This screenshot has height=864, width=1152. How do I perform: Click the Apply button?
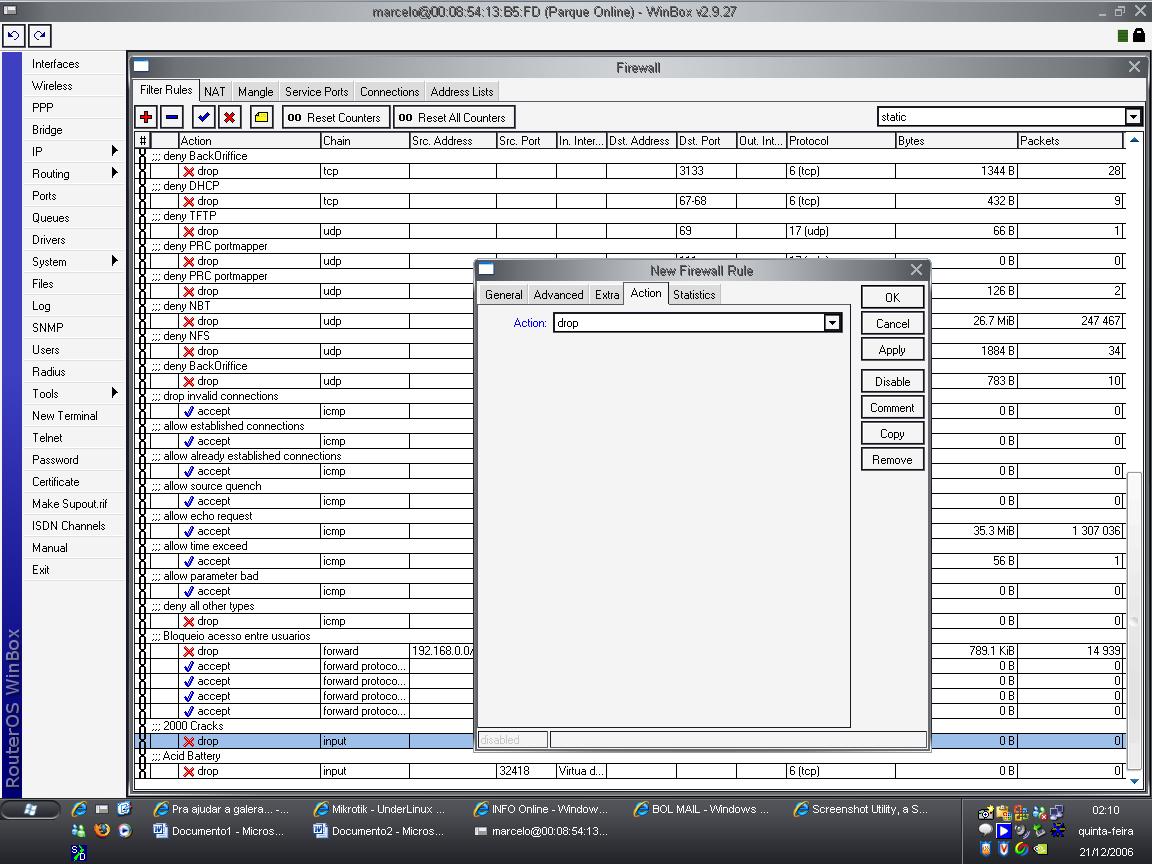coord(892,350)
